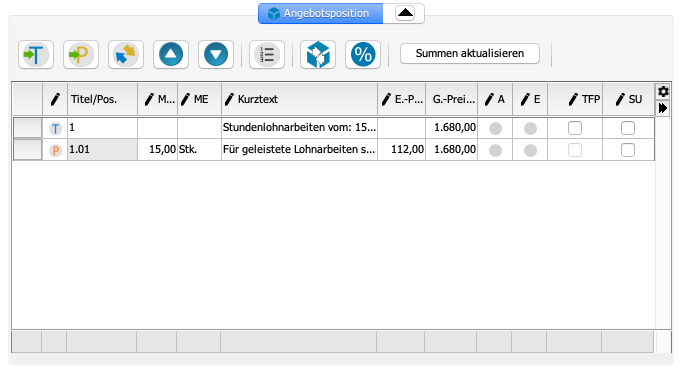The width and height of the screenshot is (683, 377).
Task: Click the pencil icon column header
Action: (55, 99)
